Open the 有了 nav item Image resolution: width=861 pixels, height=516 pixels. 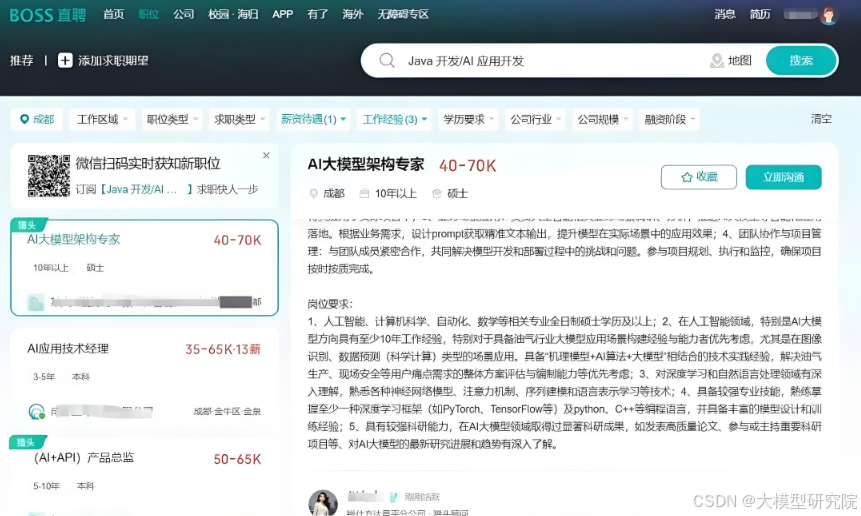(317, 14)
